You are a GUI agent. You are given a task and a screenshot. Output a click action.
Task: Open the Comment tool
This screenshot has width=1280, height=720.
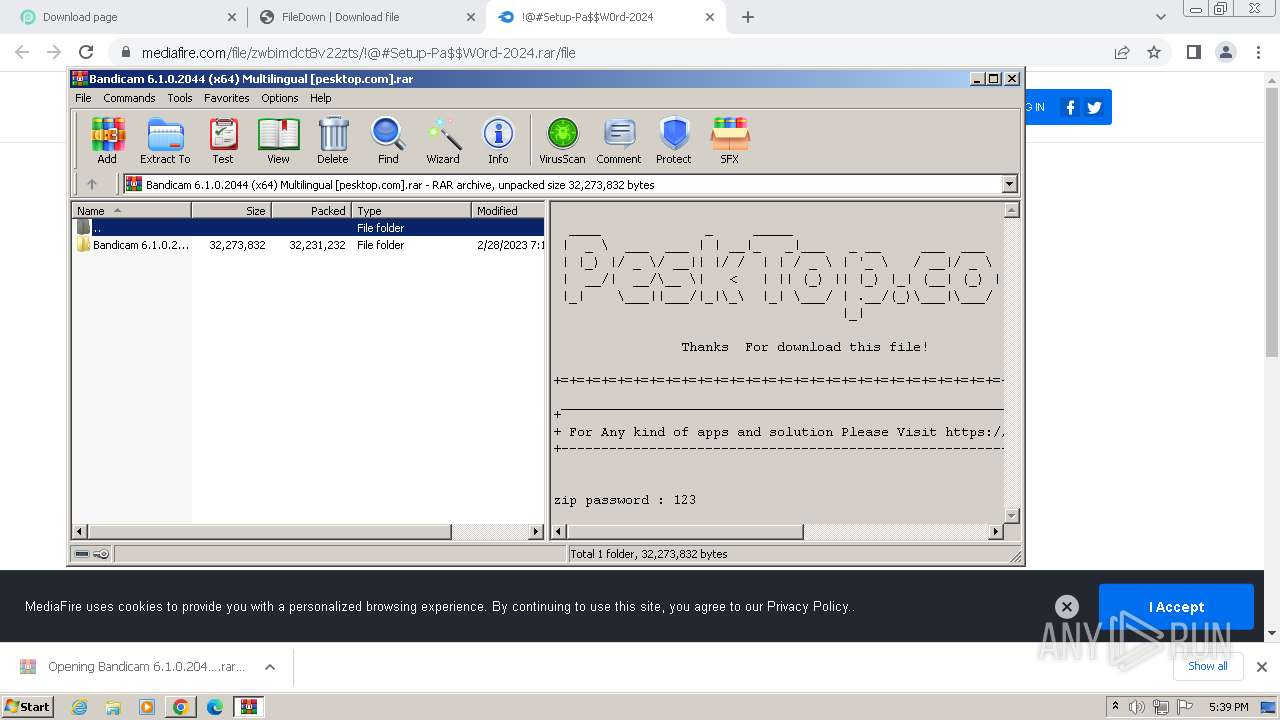point(619,140)
